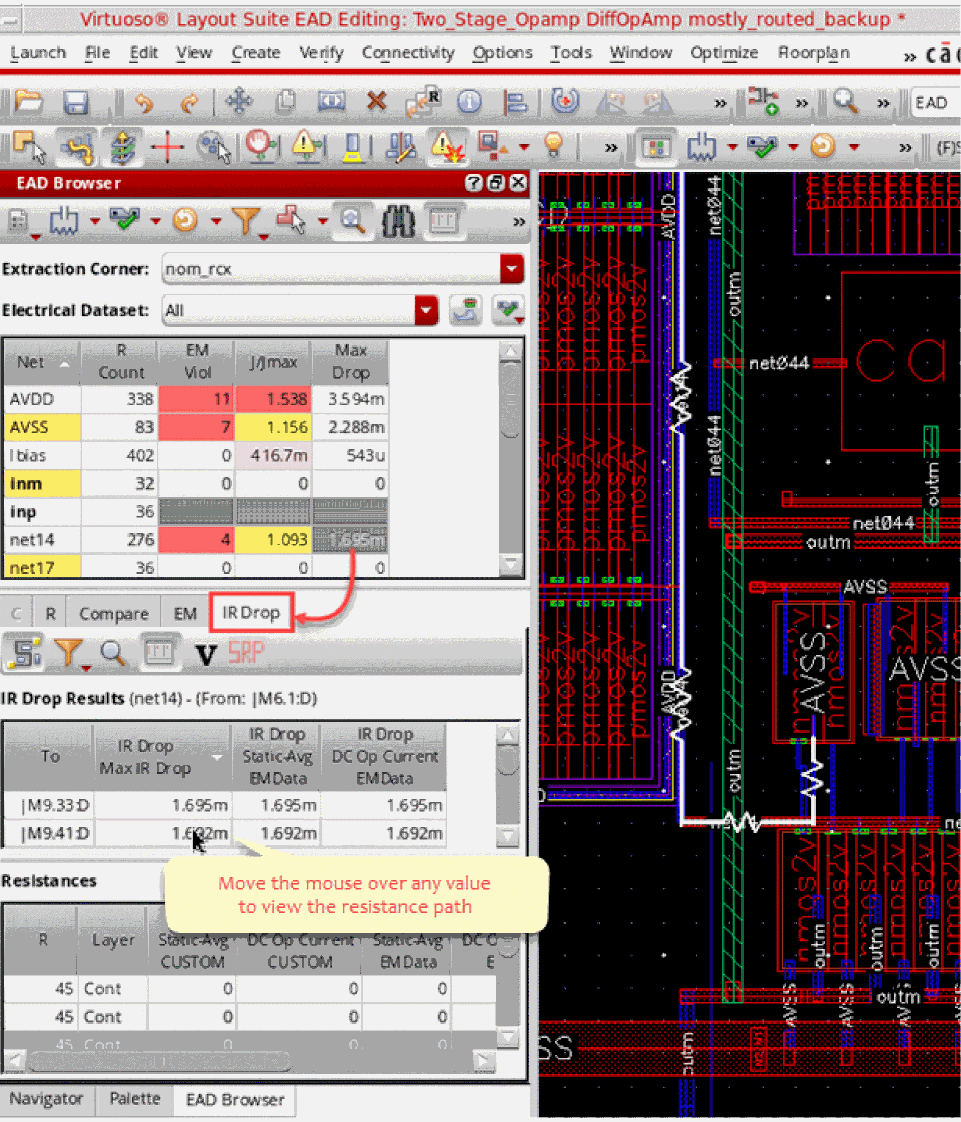Switch to the EM tab
Image resolution: width=961 pixels, height=1122 pixels.
[x=185, y=613]
